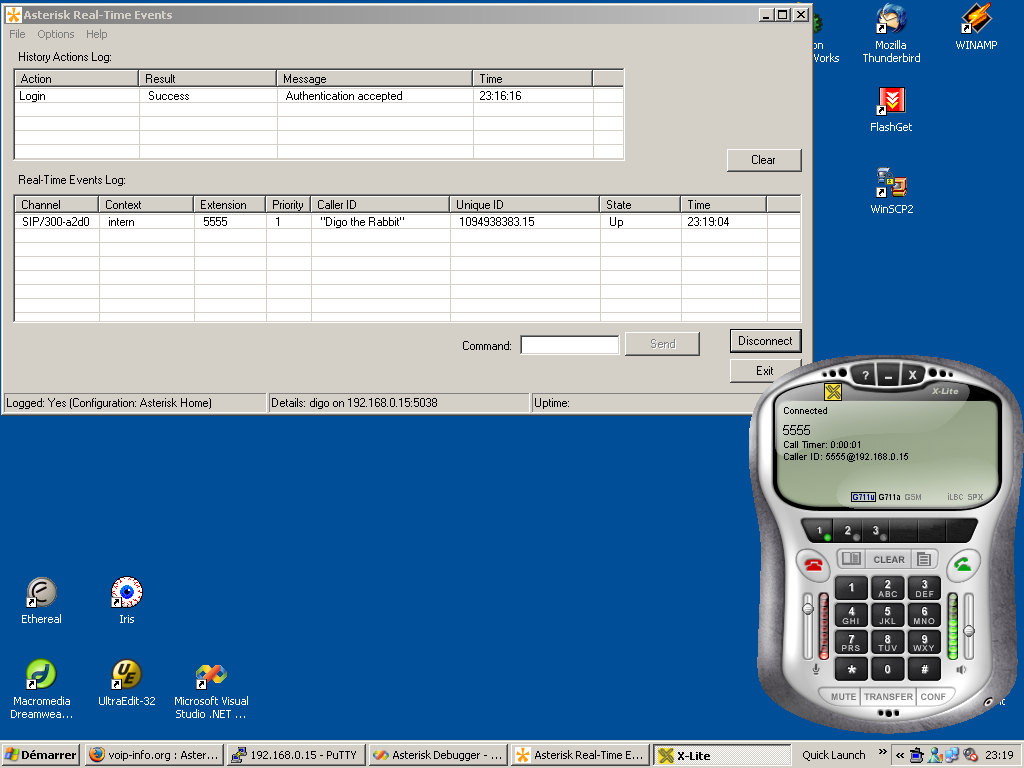This screenshot has height=768, width=1024.
Task: Dial key 6 MNO on X-Lite keypad
Action: click(x=924, y=615)
